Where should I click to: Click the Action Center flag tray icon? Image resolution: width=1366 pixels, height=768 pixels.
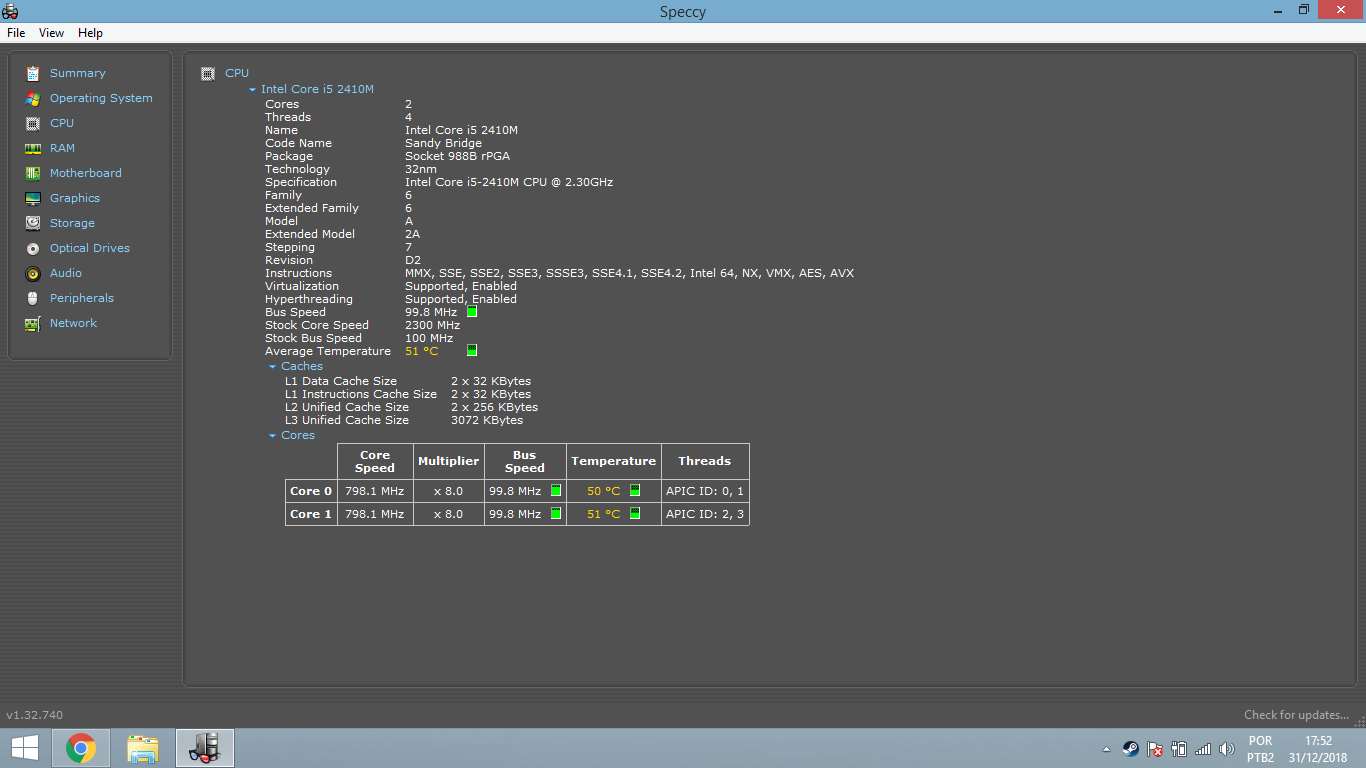[1155, 749]
